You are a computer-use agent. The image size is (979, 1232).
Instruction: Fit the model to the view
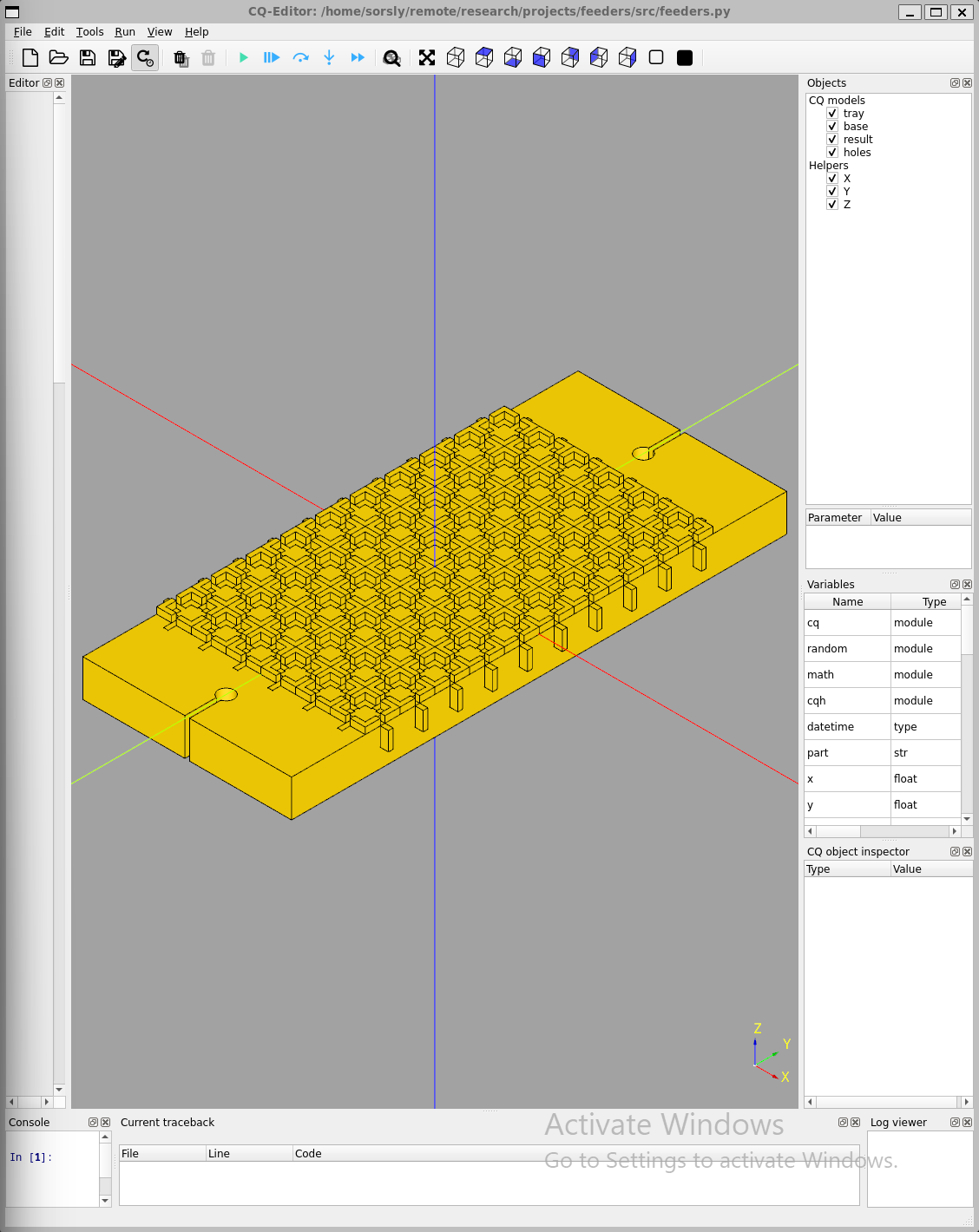point(427,58)
